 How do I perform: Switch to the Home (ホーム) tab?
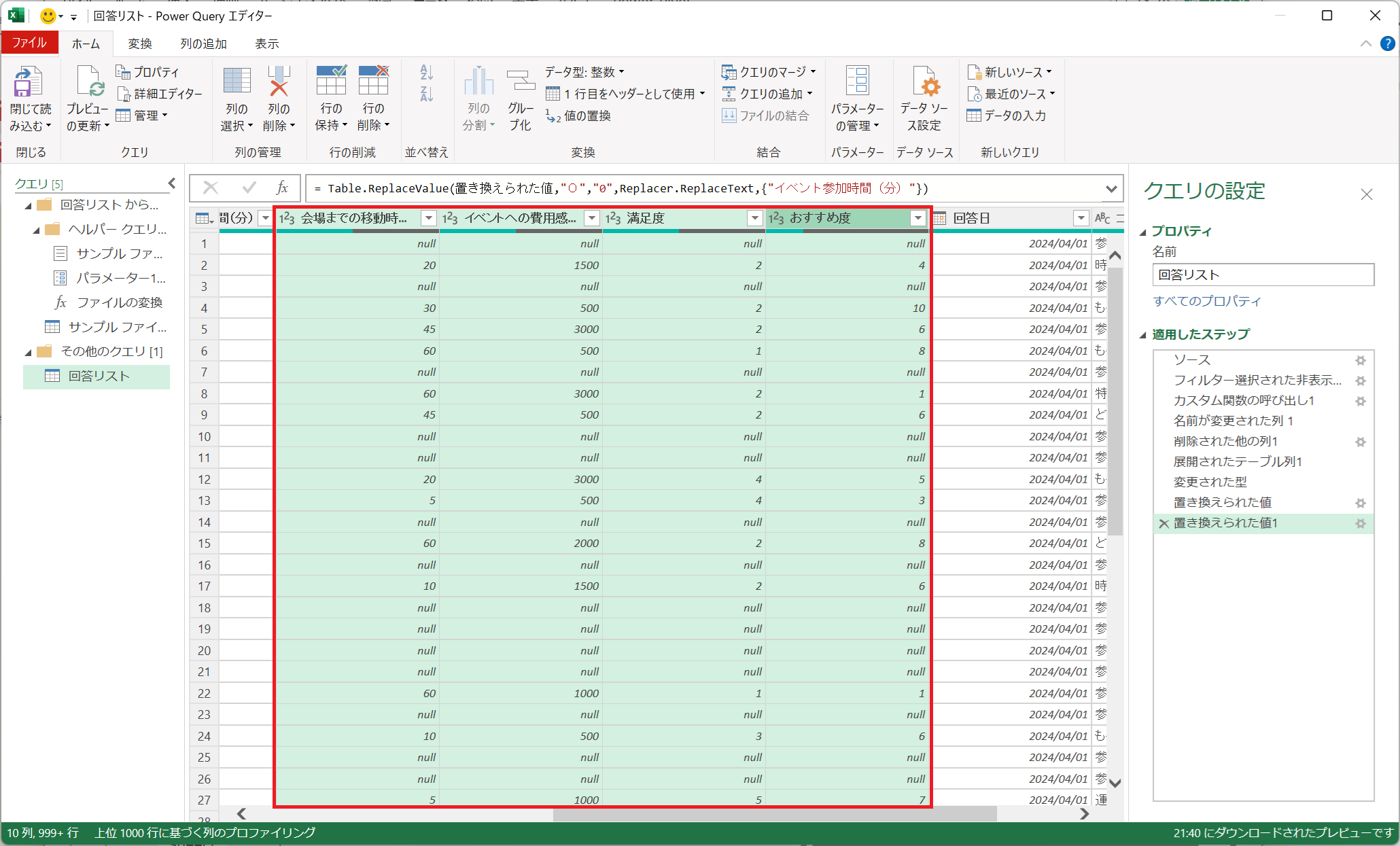86,44
